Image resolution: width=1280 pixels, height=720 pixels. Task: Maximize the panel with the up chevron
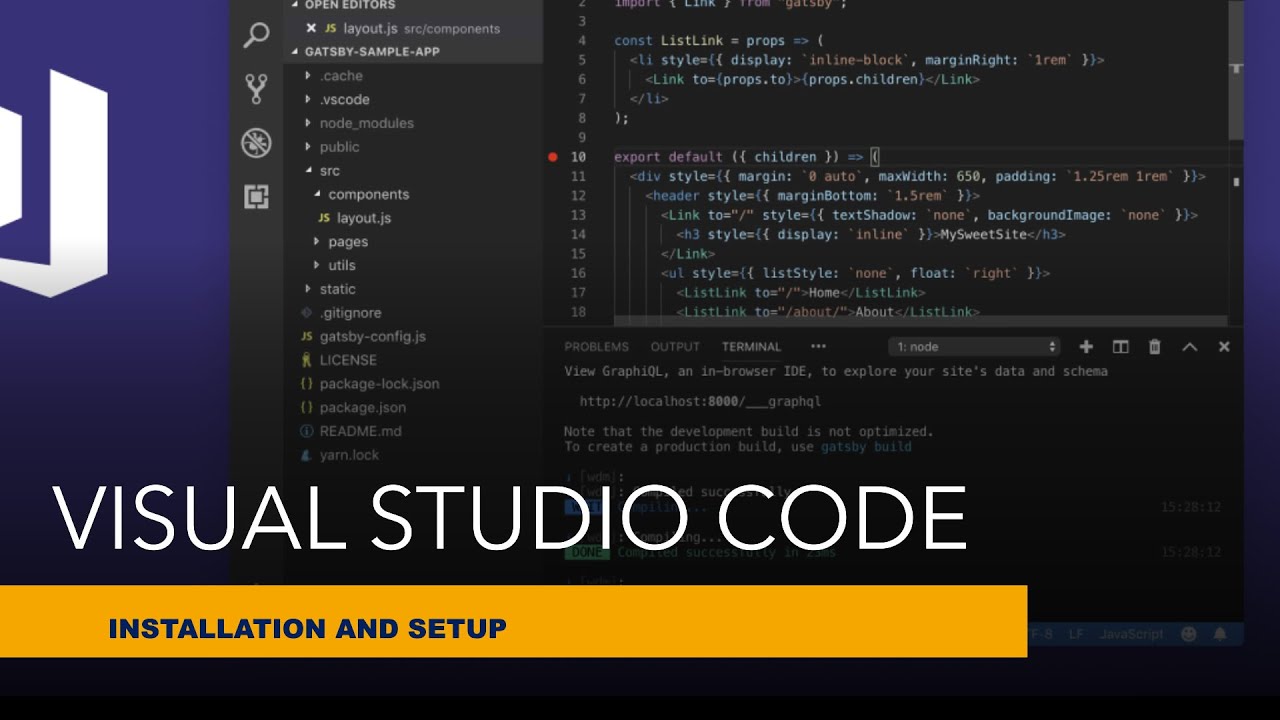[1189, 347]
